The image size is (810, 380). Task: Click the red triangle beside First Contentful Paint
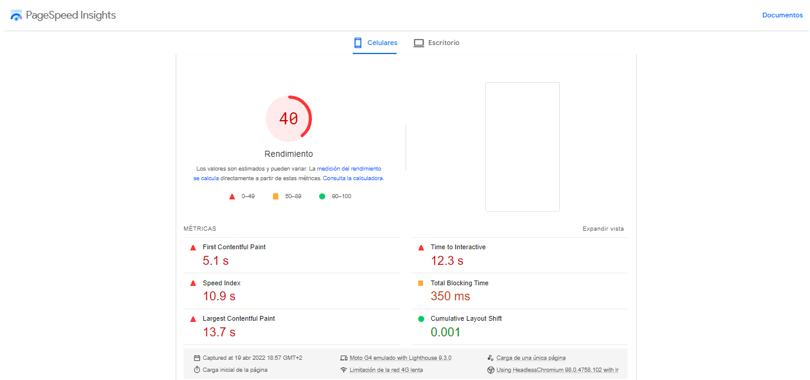tap(193, 248)
